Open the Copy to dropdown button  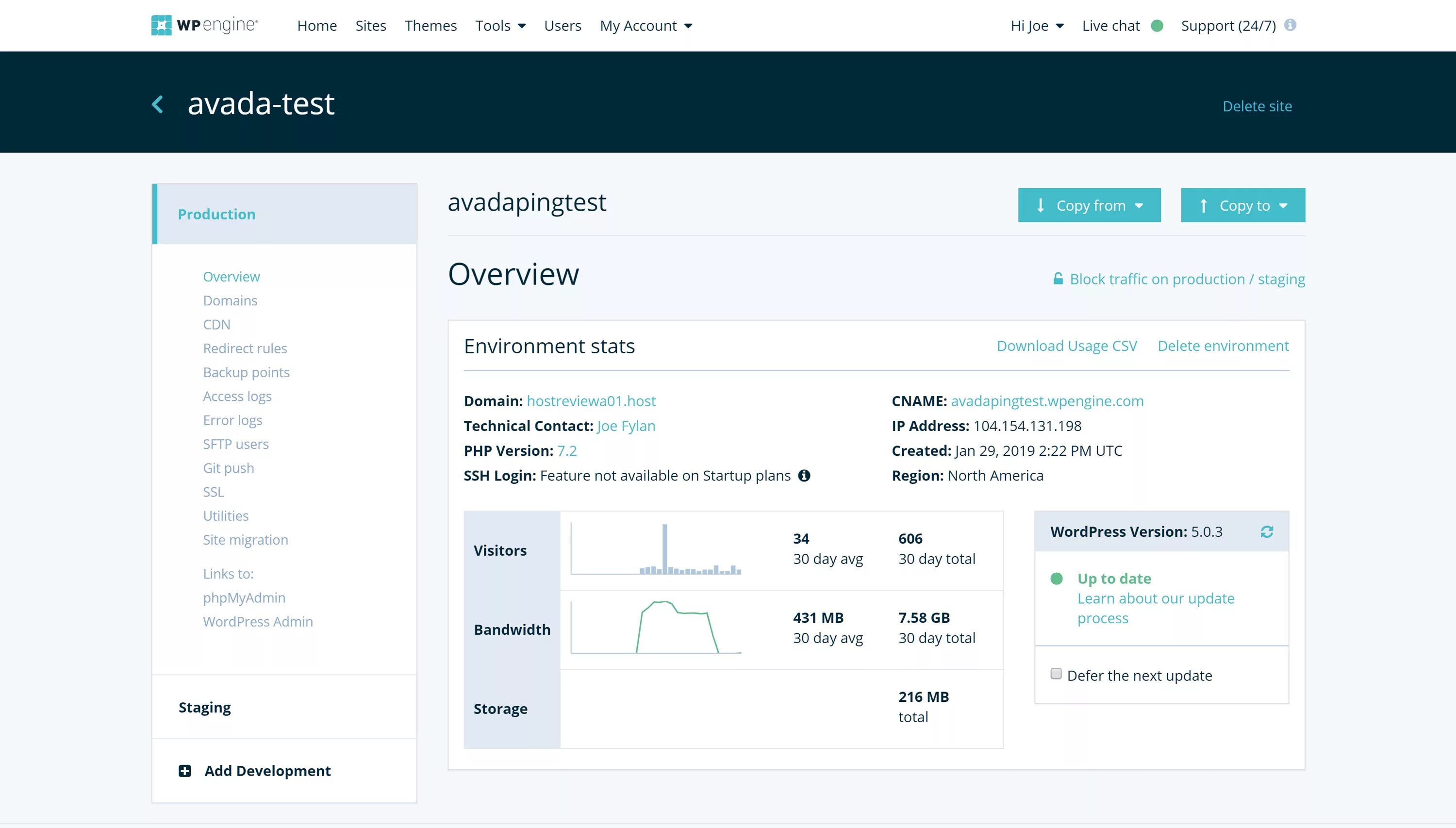point(1242,205)
